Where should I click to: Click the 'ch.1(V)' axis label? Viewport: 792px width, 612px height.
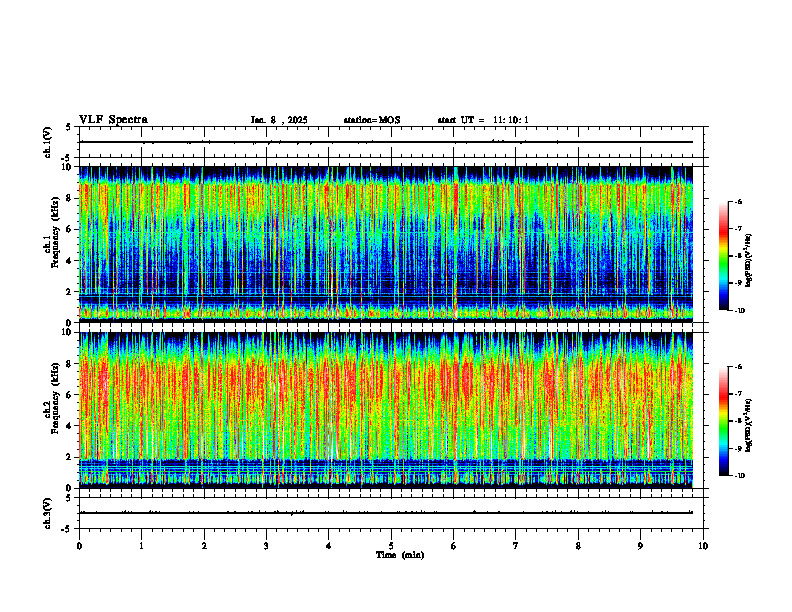pos(47,142)
